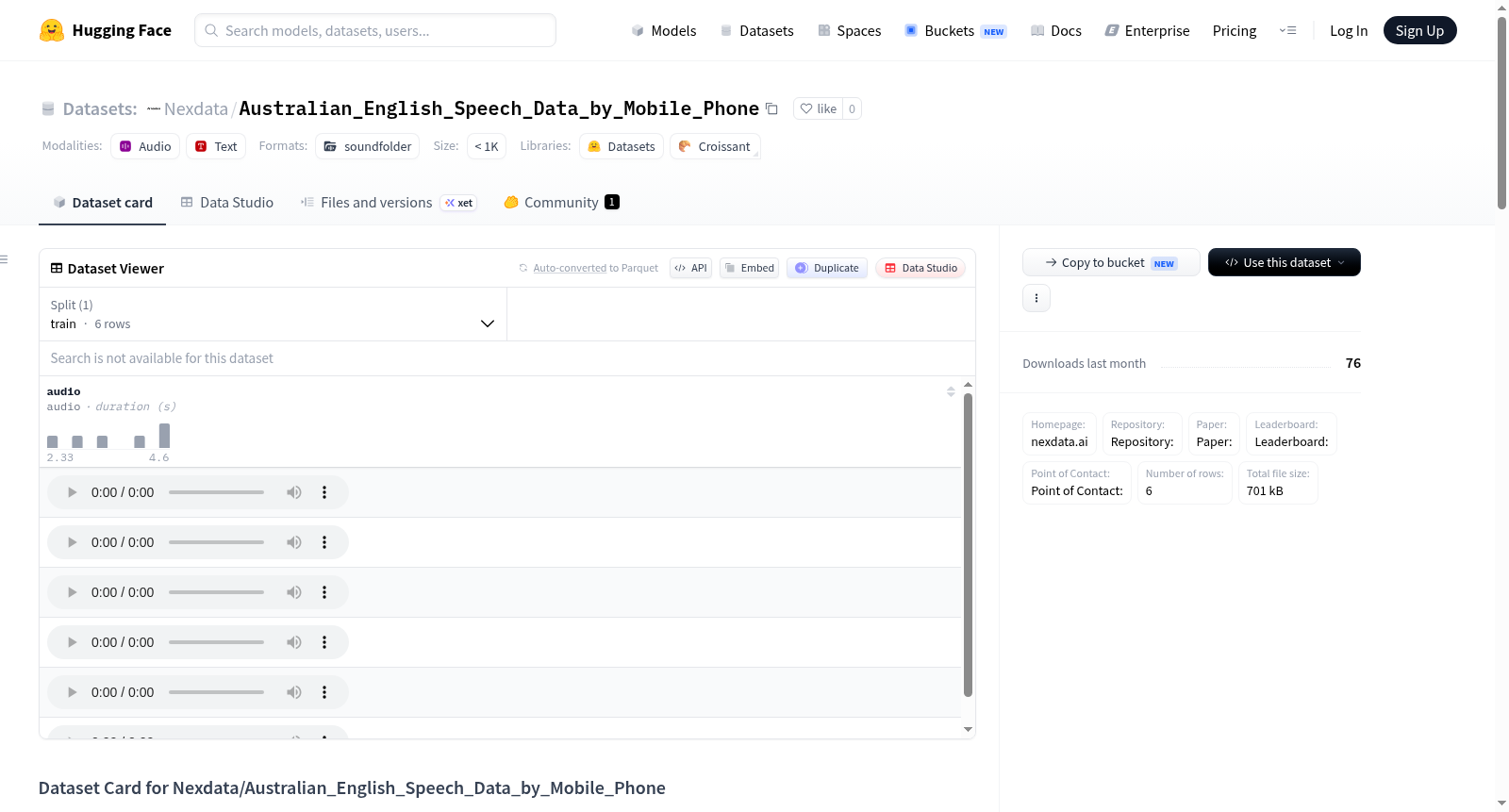This screenshot has height=812, width=1509.
Task: Click the dataset viewer vertical scrollbar
Action: tap(968, 545)
